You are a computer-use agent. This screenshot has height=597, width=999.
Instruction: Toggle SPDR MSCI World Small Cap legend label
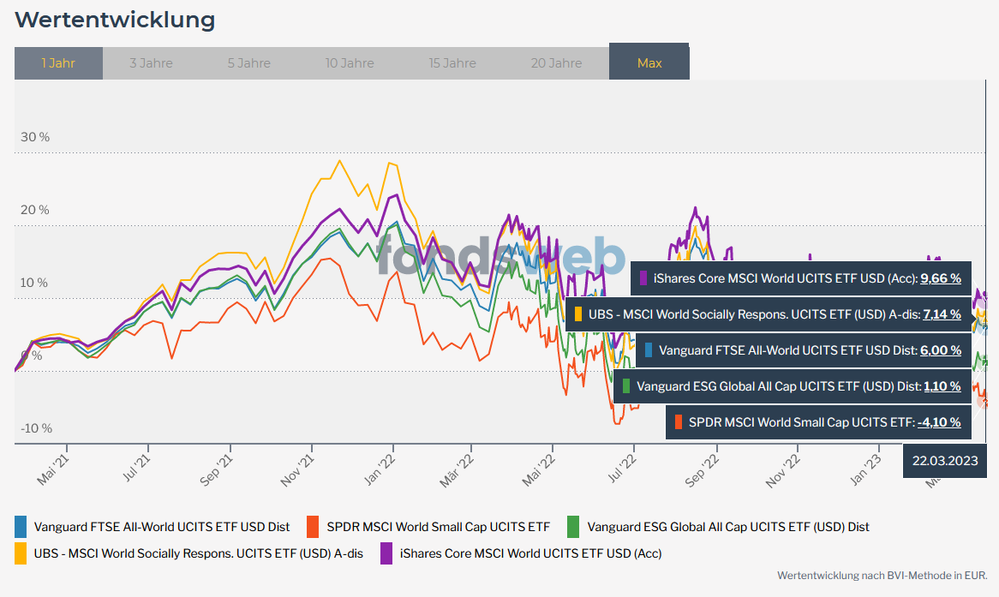point(438,526)
